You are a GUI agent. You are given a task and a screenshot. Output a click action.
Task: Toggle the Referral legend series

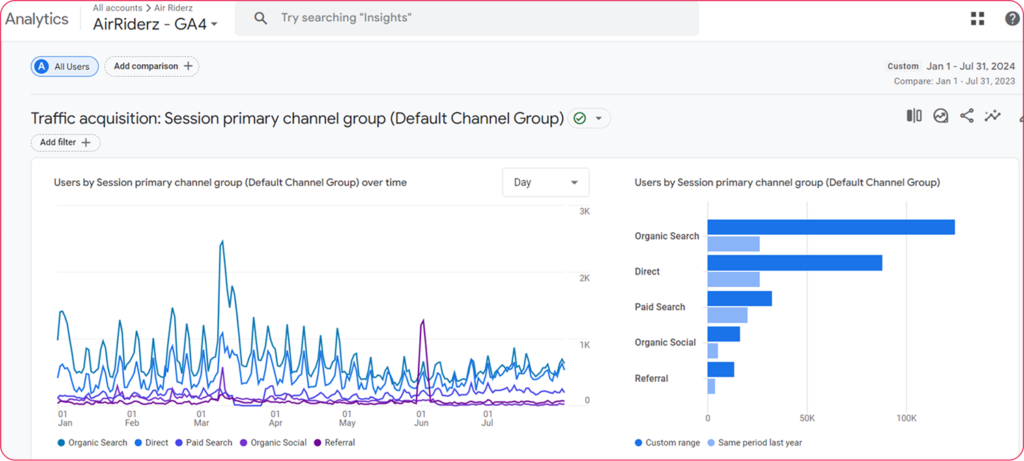click(x=334, y=442)
